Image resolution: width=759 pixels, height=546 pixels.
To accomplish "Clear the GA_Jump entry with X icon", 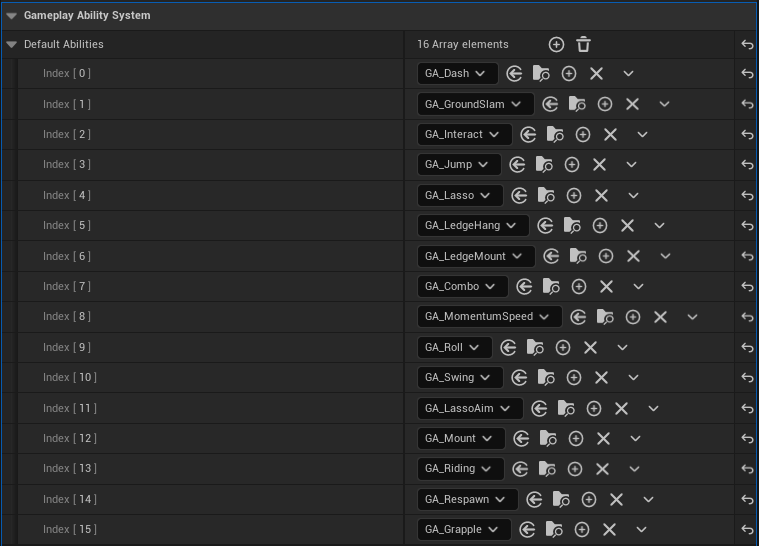I will pos(599,165).
